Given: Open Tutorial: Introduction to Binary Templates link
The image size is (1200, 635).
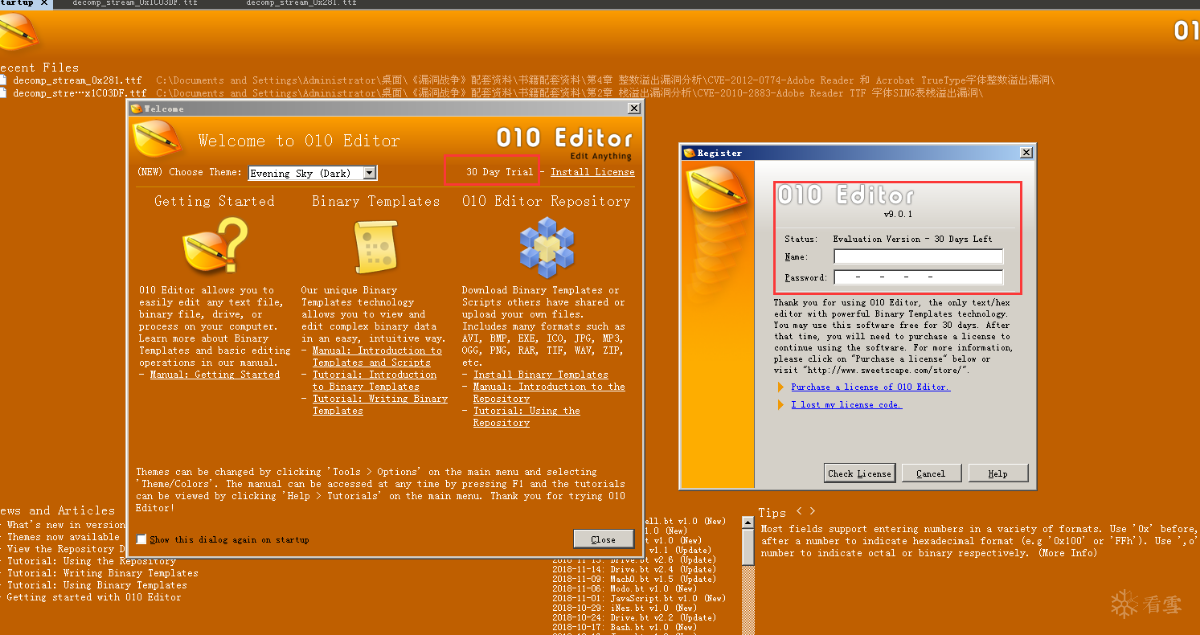Looking at the screenshot, I should 374,381.
